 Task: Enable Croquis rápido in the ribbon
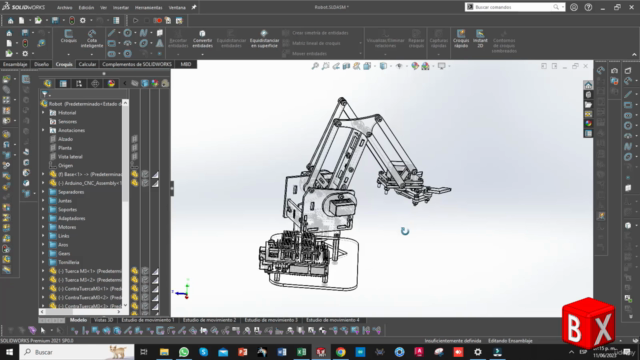[461, 39]
